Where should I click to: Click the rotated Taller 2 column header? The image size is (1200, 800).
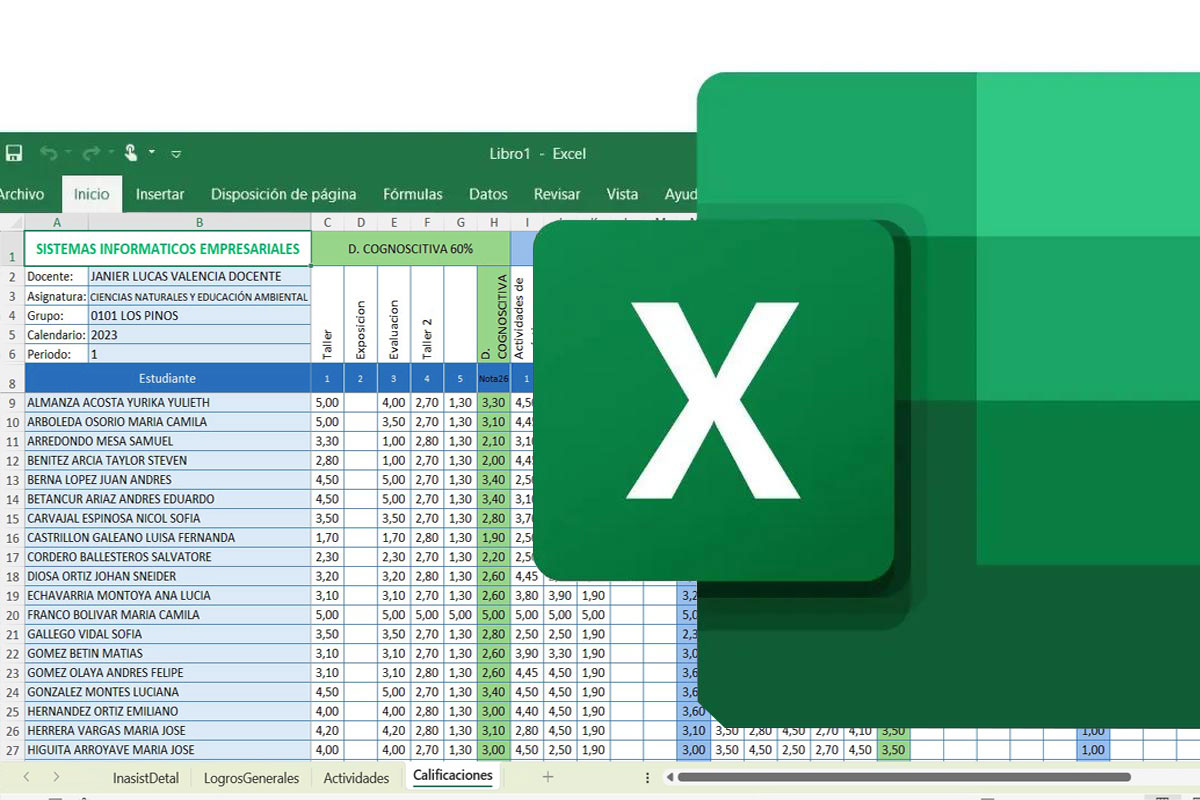pyautogui.click(x=427, y=315)
